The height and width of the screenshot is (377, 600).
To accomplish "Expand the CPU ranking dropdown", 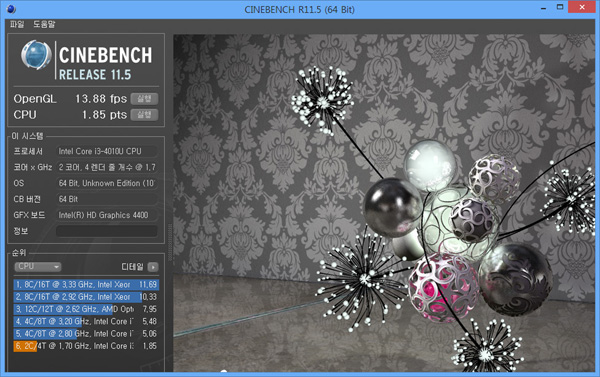I will (38, 266).
